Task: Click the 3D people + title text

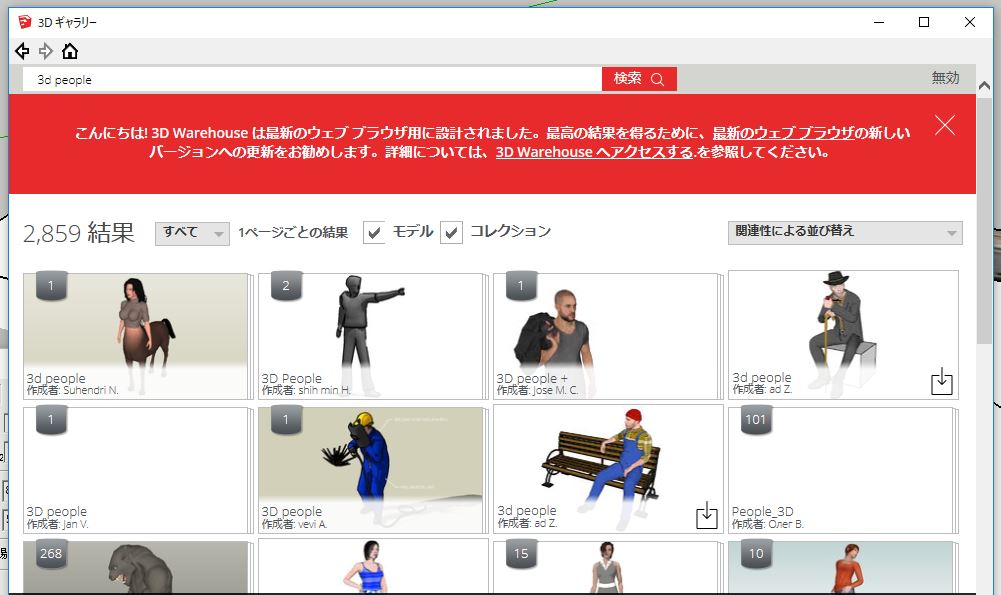Action: (x=532, y=378)
